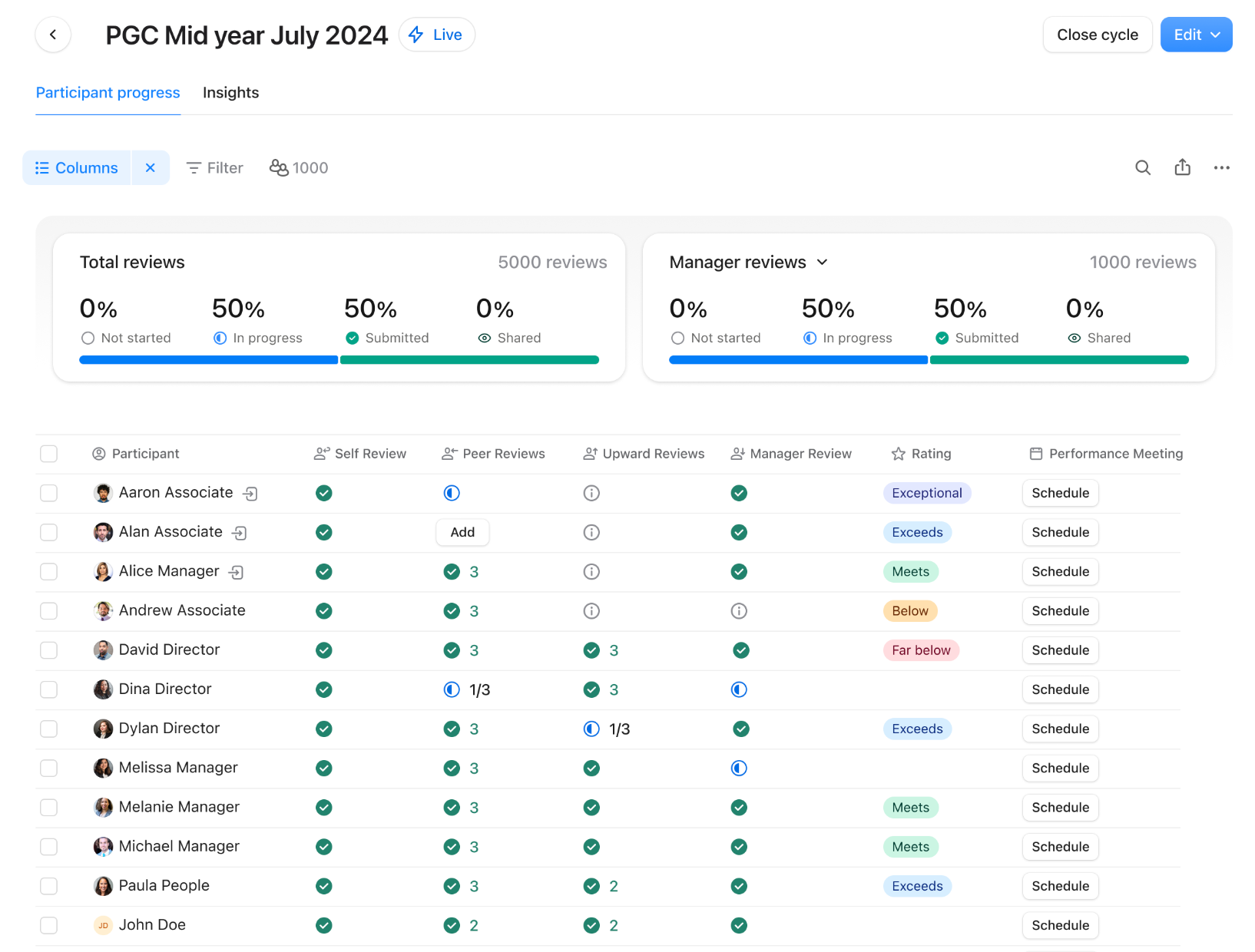
Task: Click the Close cycle button
Action: [x=1098, y=35]
